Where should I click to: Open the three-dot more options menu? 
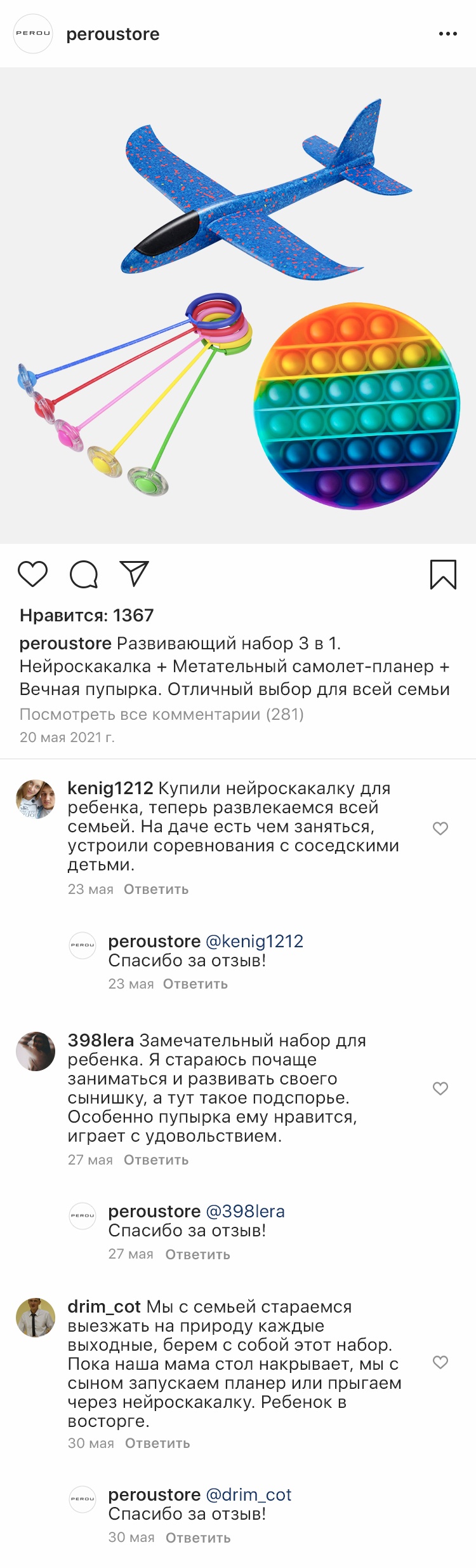[x=447, y=34]
